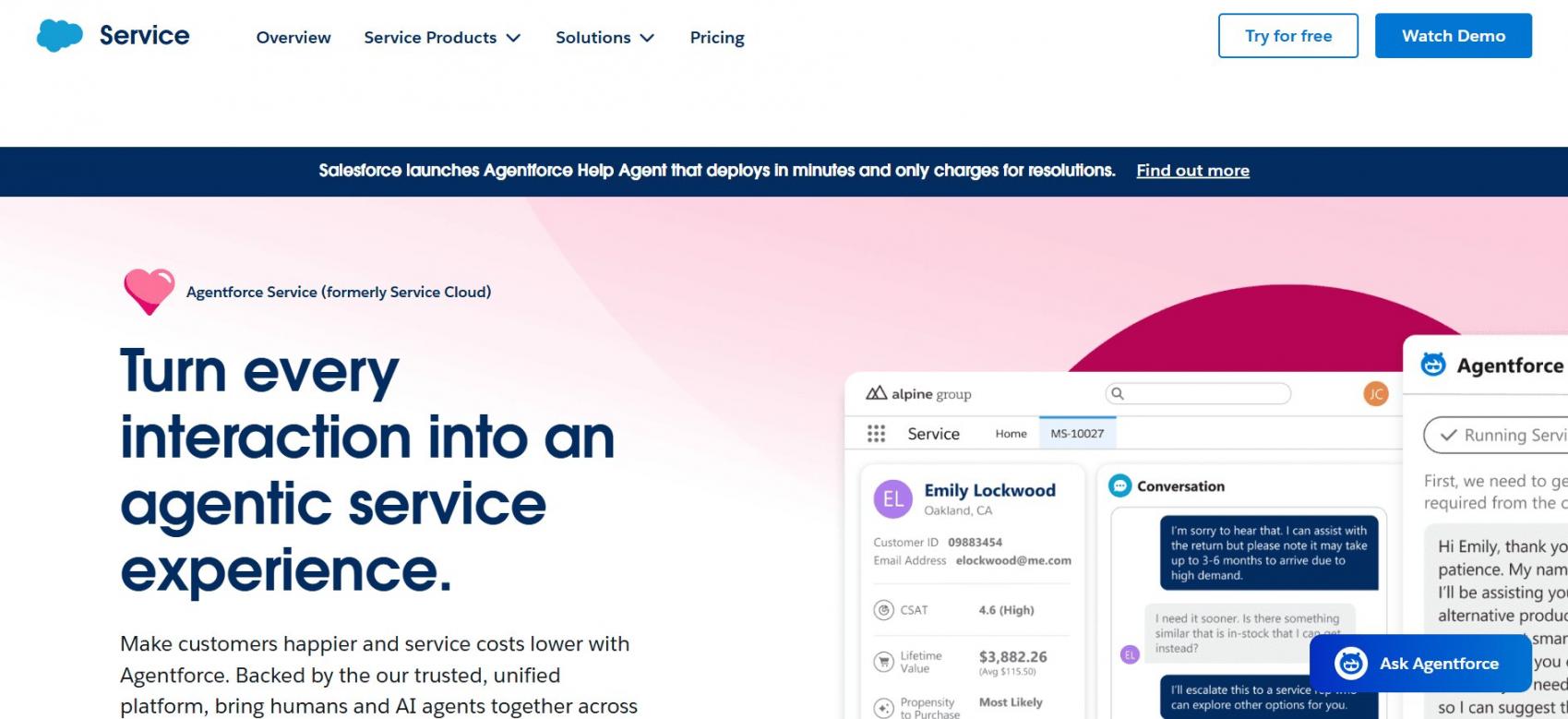Click the elockwood@me.com email address
Screen dimensions: 1568x719
click(x=1013, y=560)
